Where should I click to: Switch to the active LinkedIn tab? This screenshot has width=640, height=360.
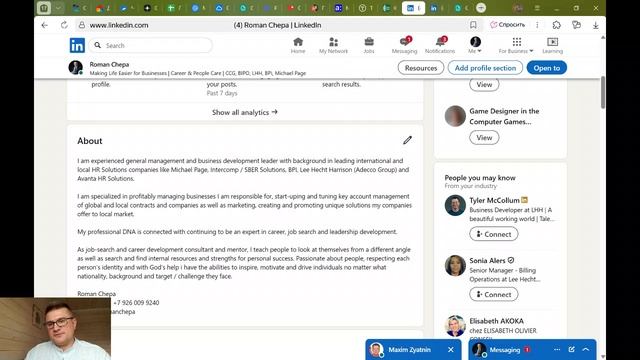[x=413, y=8]
